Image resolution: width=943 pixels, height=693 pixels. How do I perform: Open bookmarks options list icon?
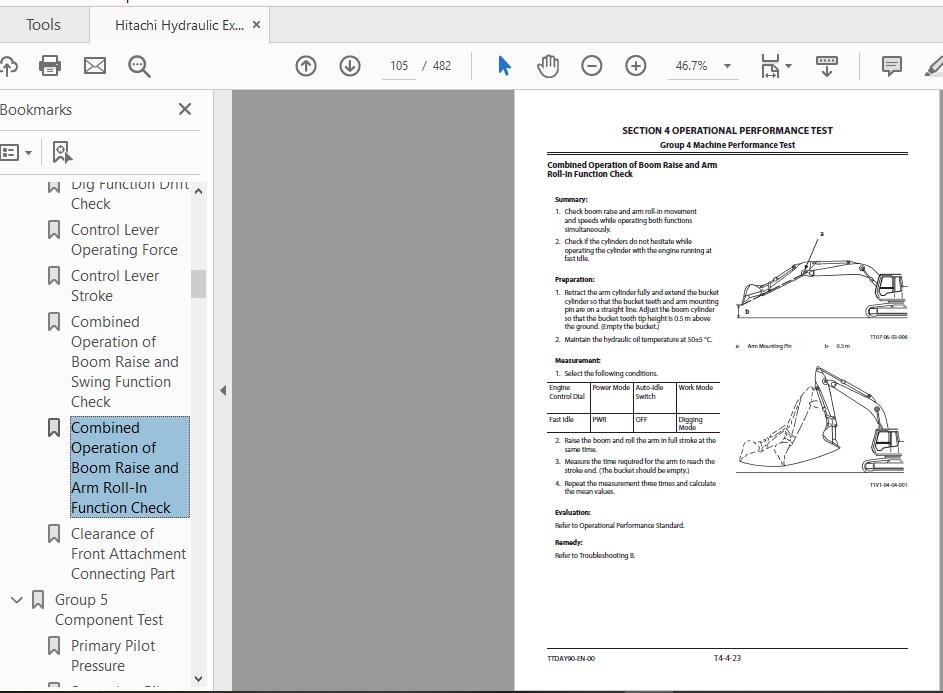[x=9, y=152]
